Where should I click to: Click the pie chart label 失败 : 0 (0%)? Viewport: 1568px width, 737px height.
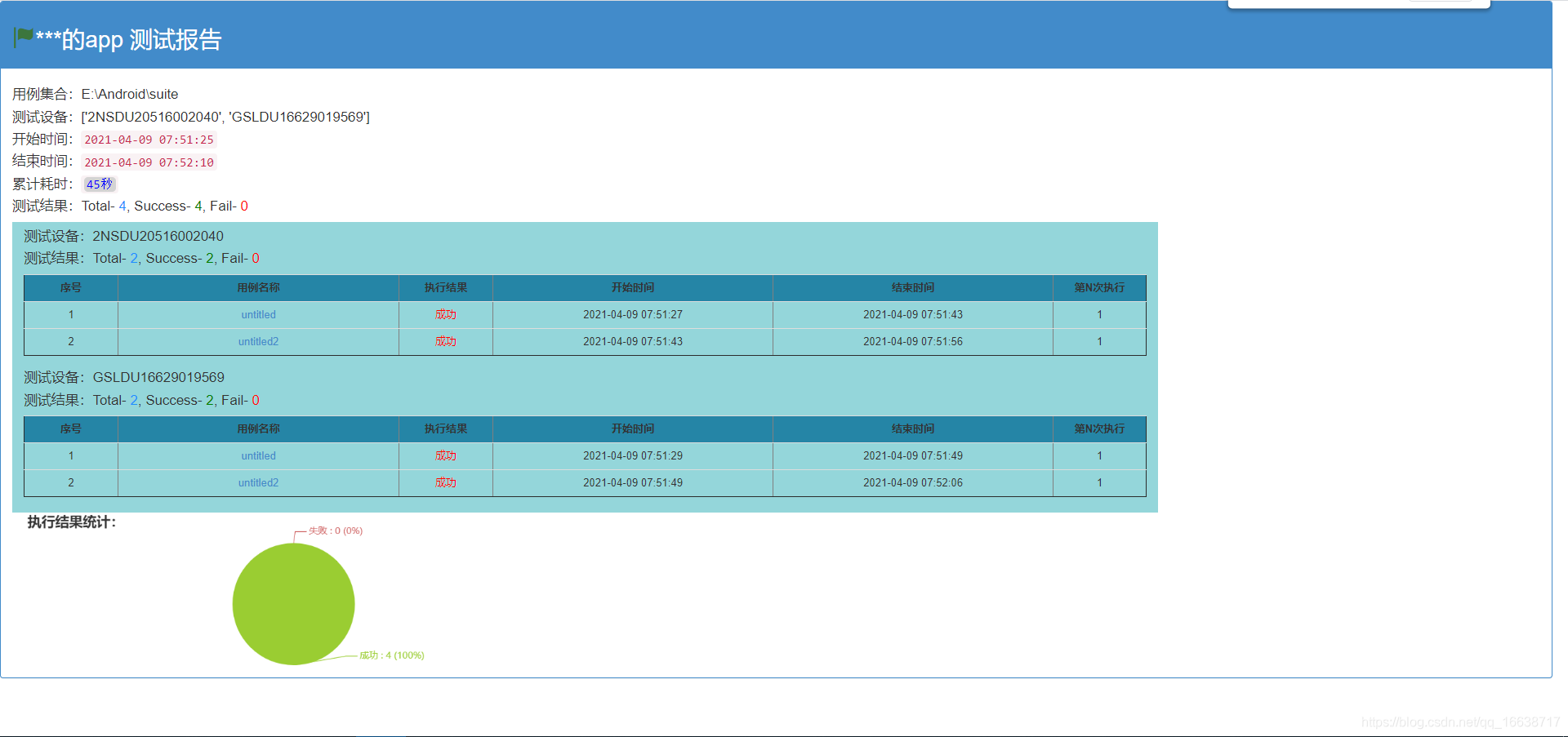point(336,531)
